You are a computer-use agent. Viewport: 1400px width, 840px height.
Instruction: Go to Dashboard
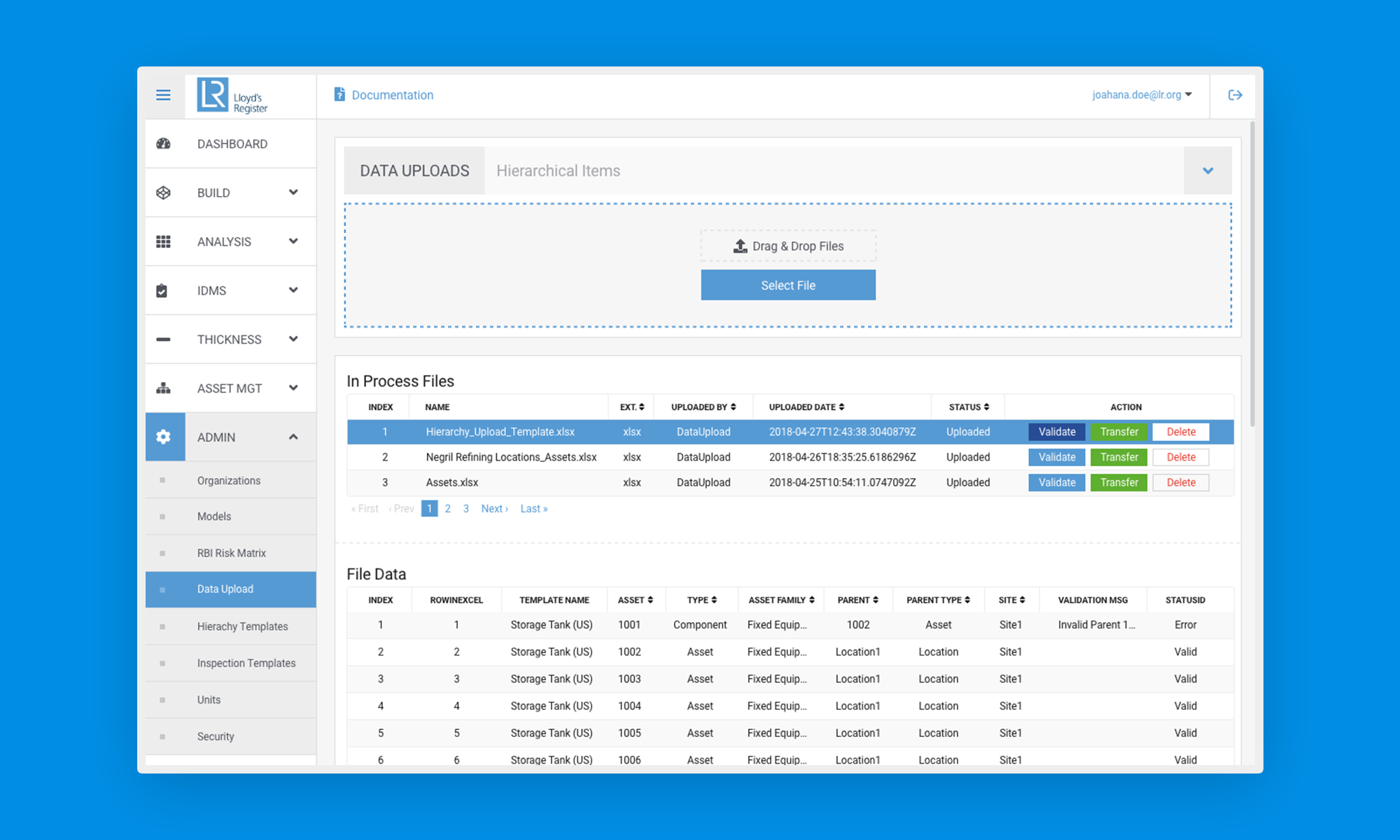pyautogui.click(x=231, y=143)
